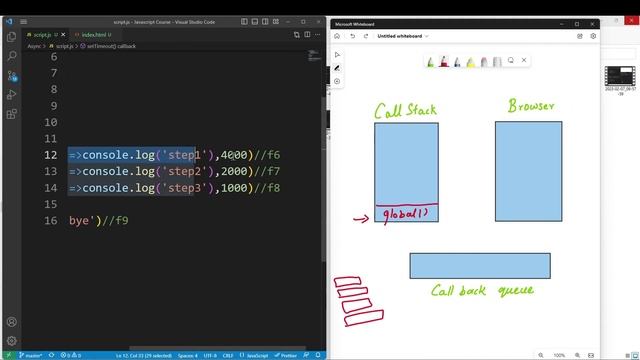Viewport: 640px width, 360px height.
Task: Open the Customize Layout button in VS Code
Action: [x=276, y=22]
